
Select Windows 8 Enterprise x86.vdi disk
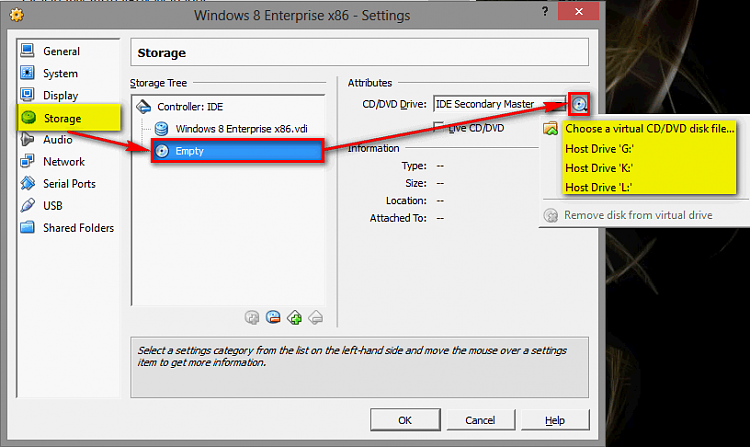coord(241,129)
